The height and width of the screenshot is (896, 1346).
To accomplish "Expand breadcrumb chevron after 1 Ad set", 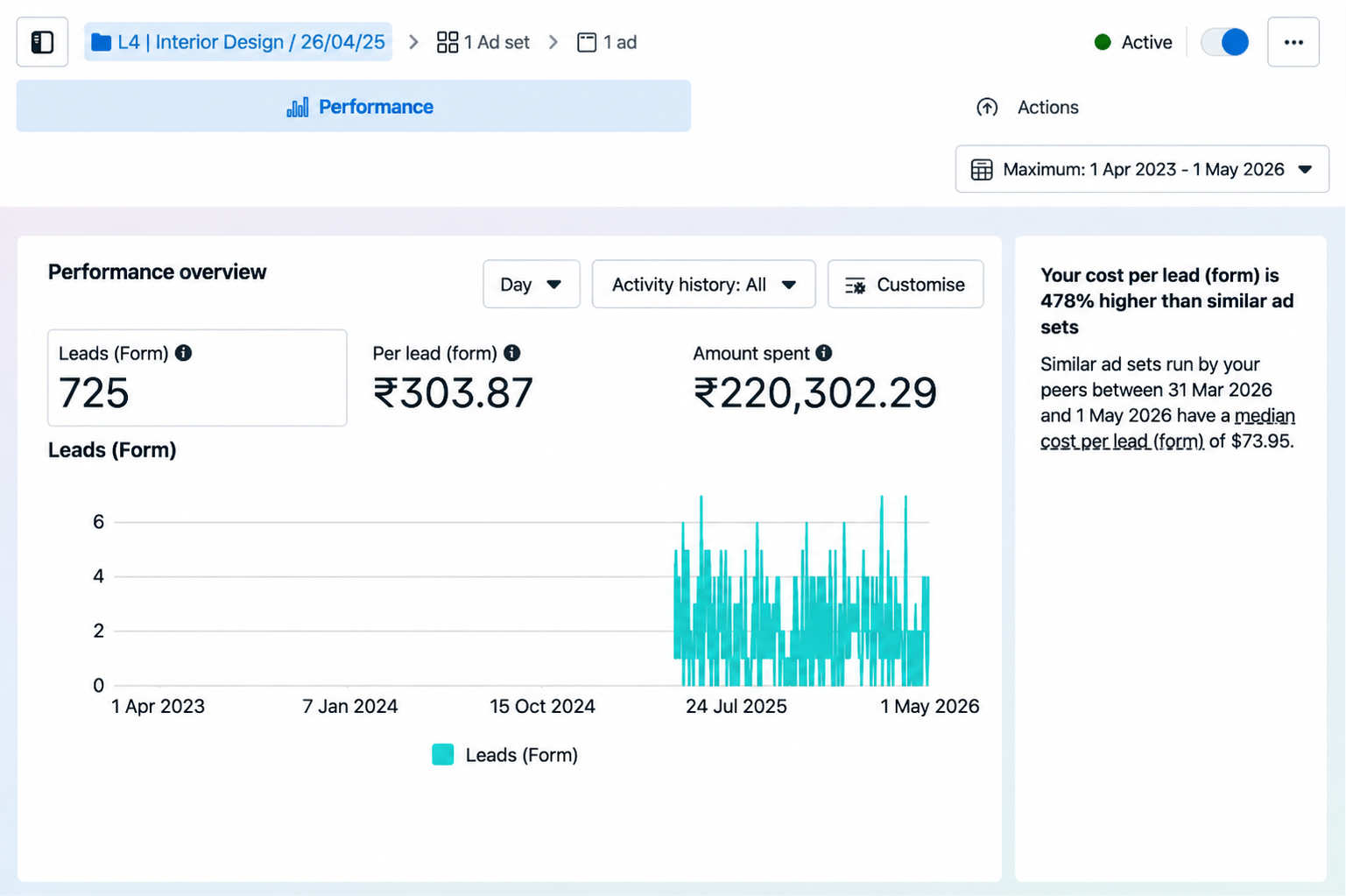I will pos(553,42).
